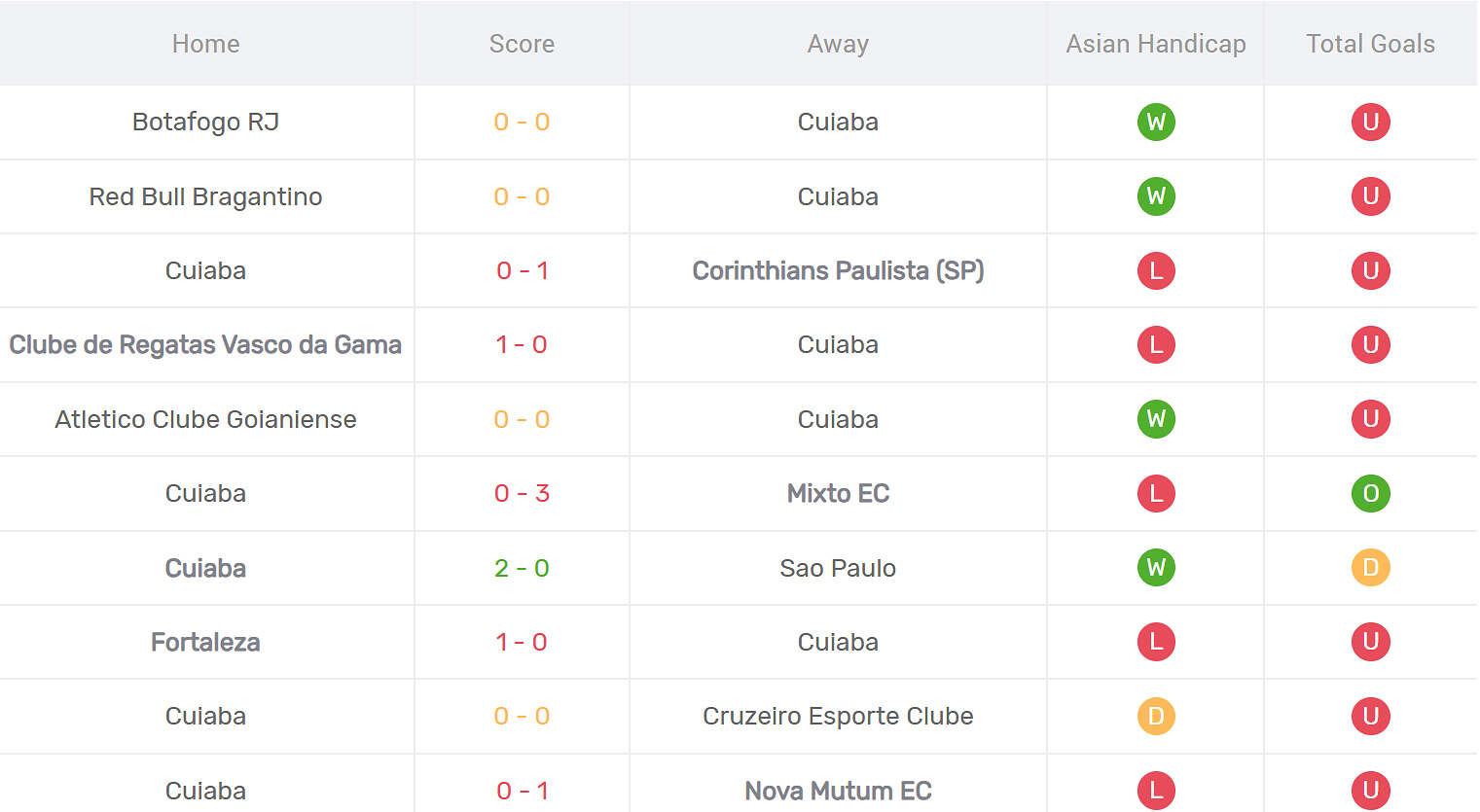Click the red L handicap badge for Nova Mutum EC
The height and width of the screenshot is (812, 1480).
point(1156,791)
